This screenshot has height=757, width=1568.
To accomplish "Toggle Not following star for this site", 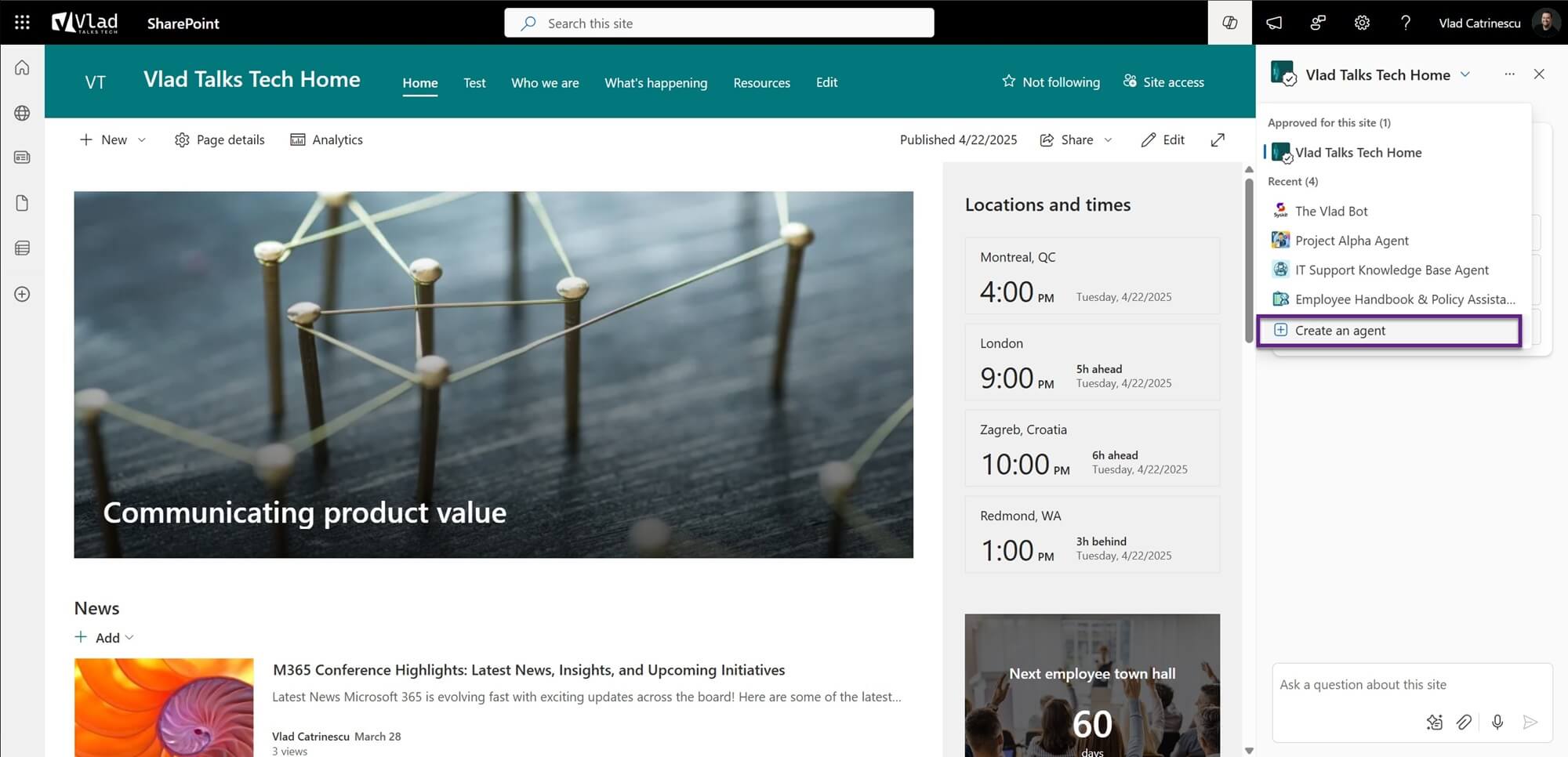I will [1051, 81].
